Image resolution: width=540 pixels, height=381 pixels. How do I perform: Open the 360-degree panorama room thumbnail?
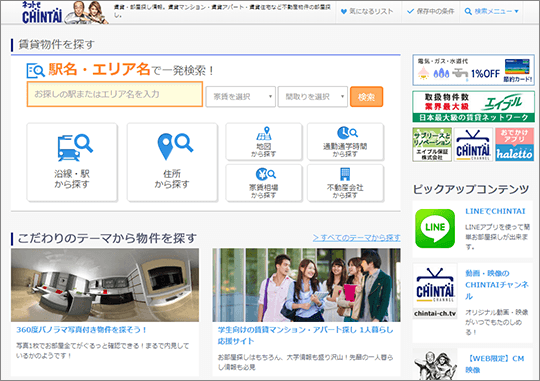tap(105, 285)
